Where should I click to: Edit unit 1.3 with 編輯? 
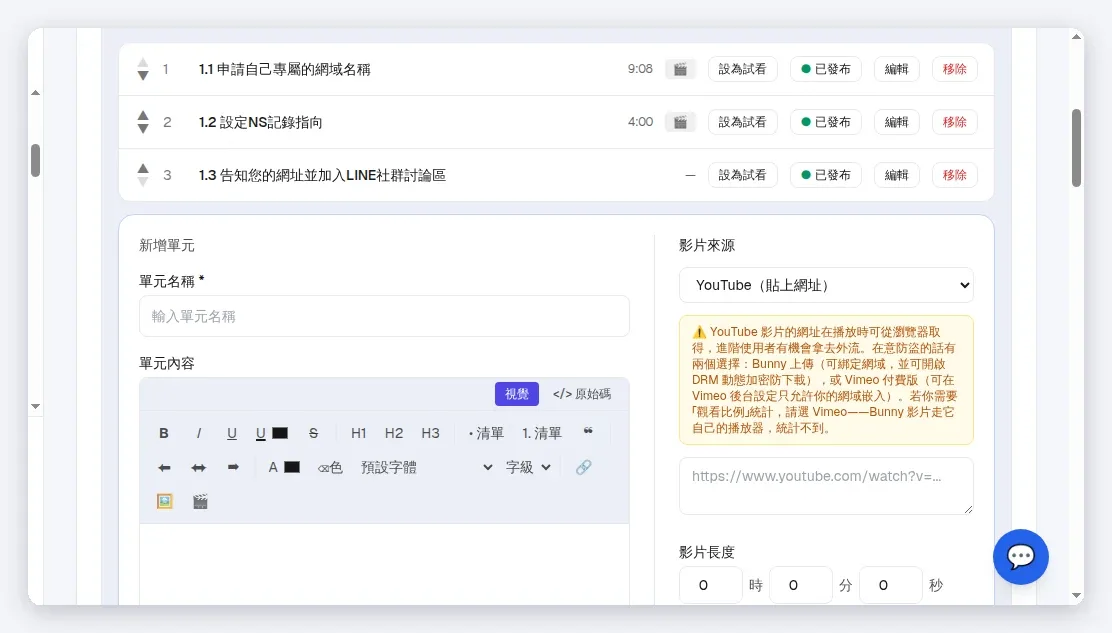click(x=896, y=175)
